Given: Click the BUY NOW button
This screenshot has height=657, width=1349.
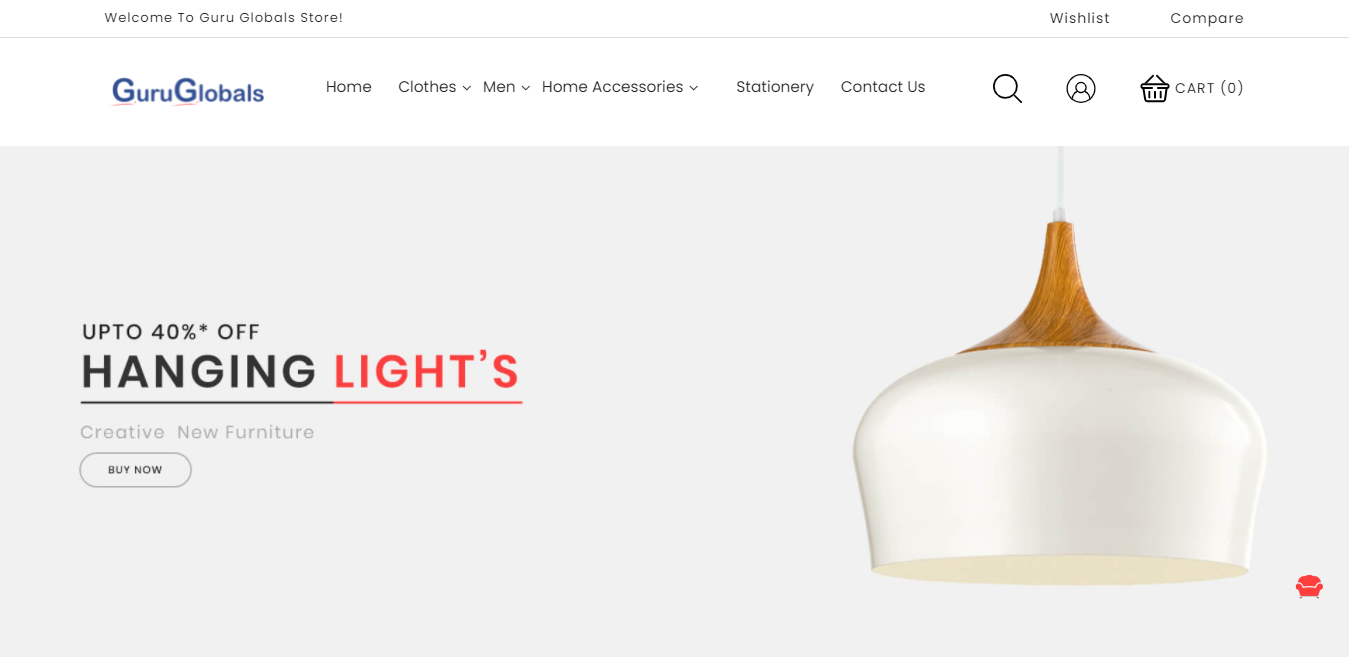Looking at the screenshot, I should pos(135,470).
